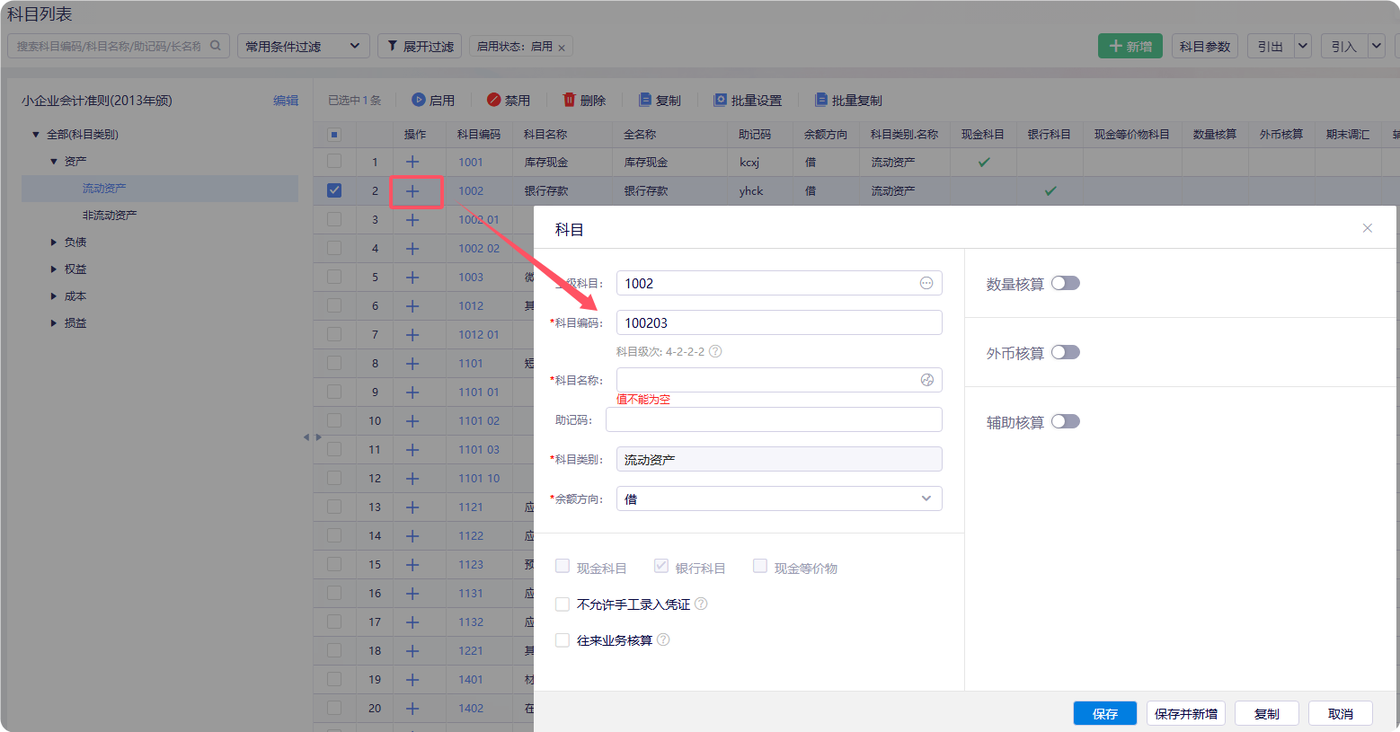Expand the 损益 tree node
1400x732 pixels.
coord(54,323)
